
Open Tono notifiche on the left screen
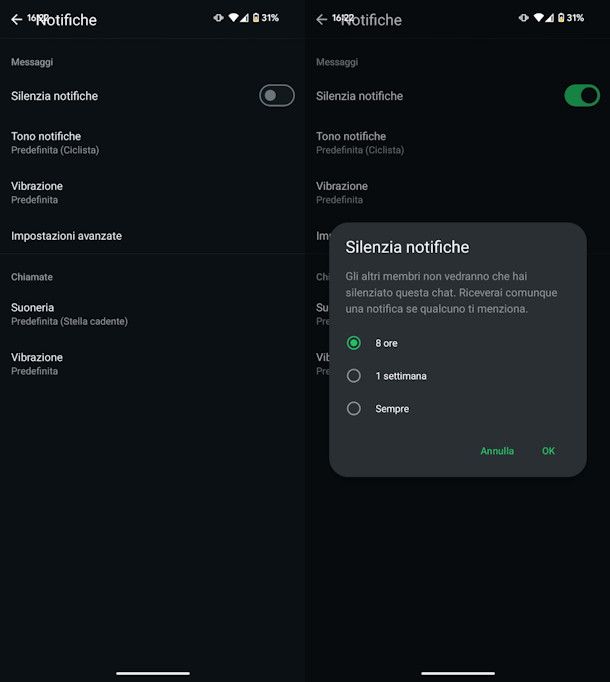click(152, 143)
